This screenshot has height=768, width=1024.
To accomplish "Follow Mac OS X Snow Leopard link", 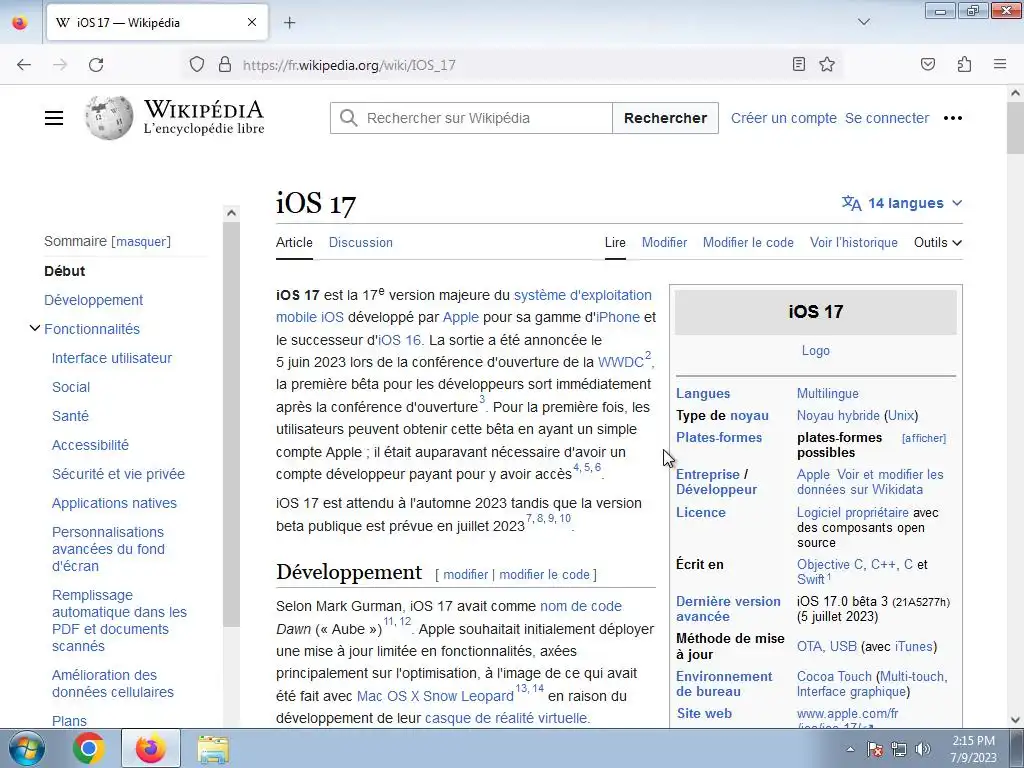I will (x=435, y=696).
